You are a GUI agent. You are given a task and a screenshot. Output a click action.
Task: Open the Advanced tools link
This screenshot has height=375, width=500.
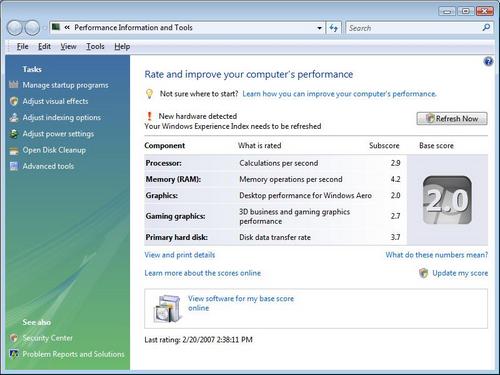pyautogui.click(x=48, y=166)
